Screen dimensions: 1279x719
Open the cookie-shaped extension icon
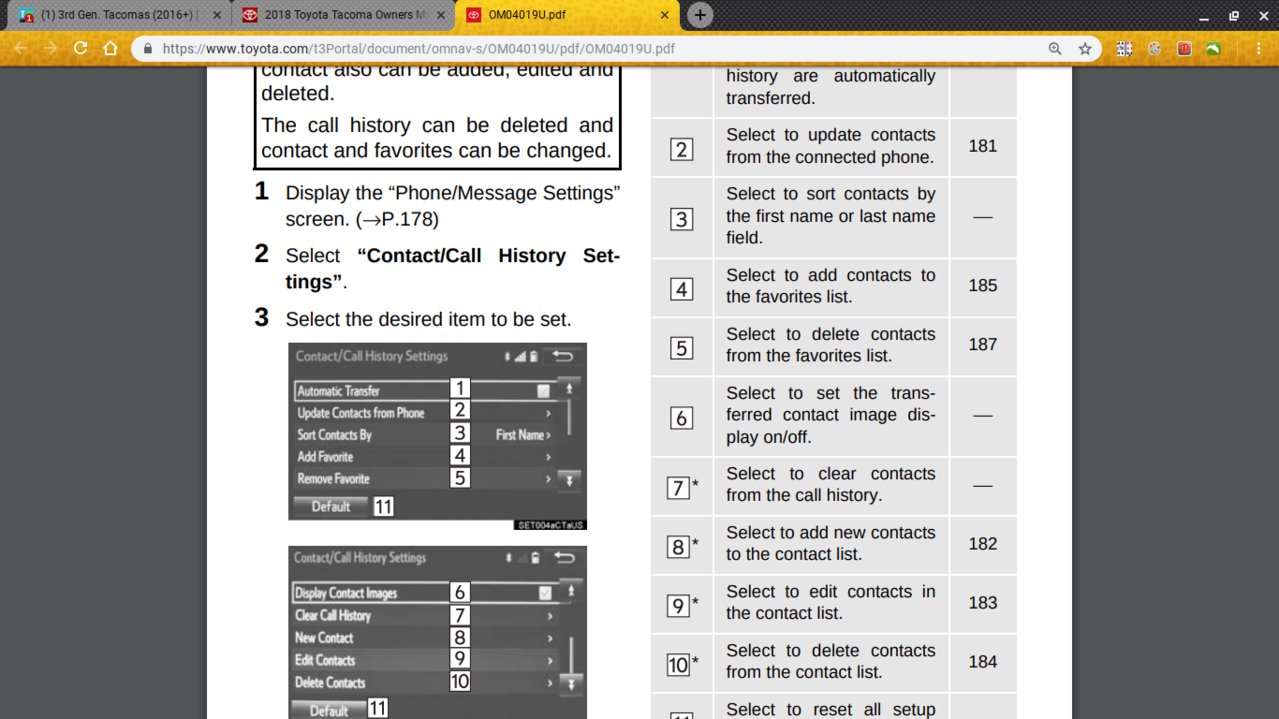click(x=1155, y=48)
